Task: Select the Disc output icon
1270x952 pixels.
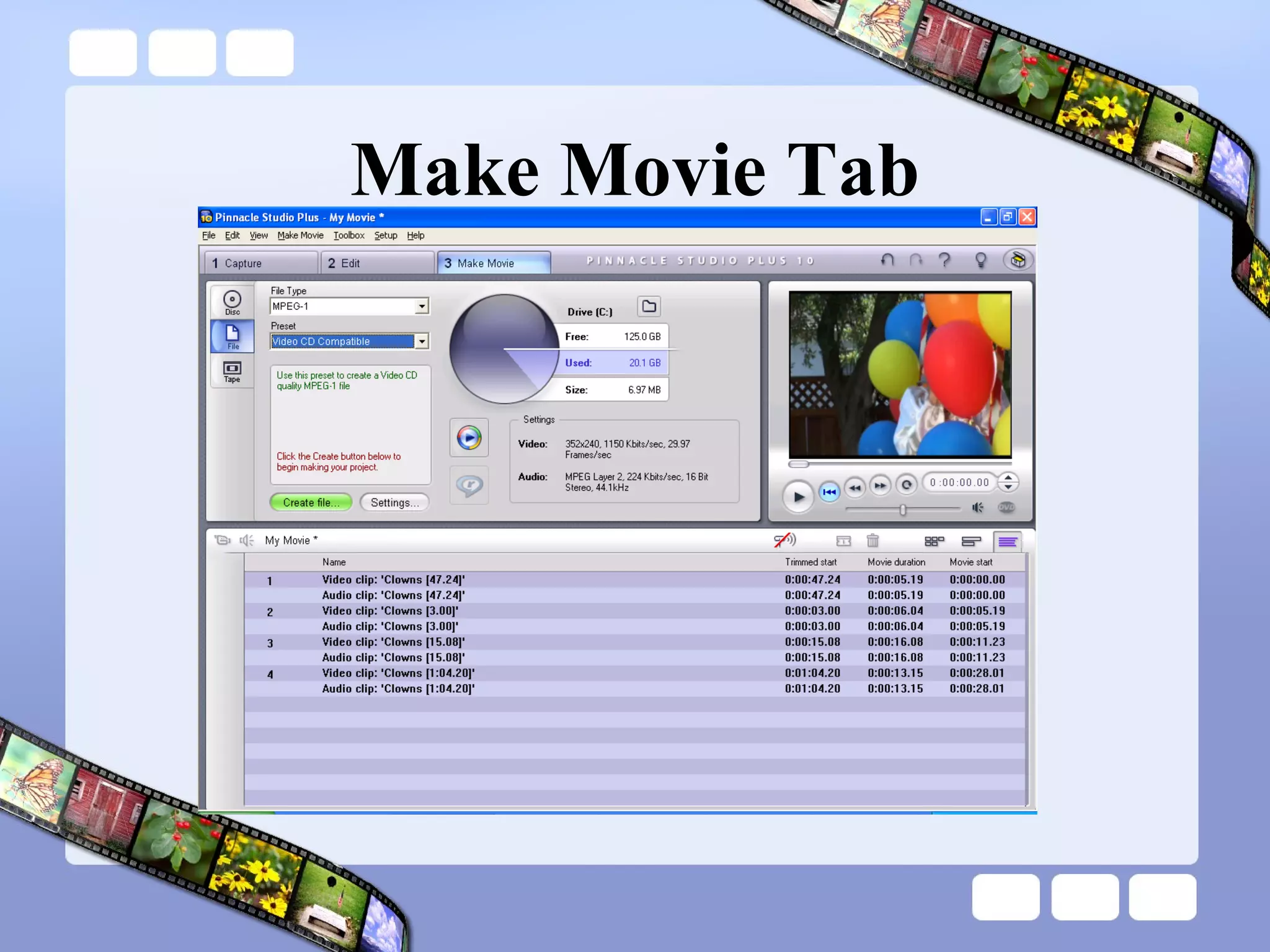Action: (232, 302)
